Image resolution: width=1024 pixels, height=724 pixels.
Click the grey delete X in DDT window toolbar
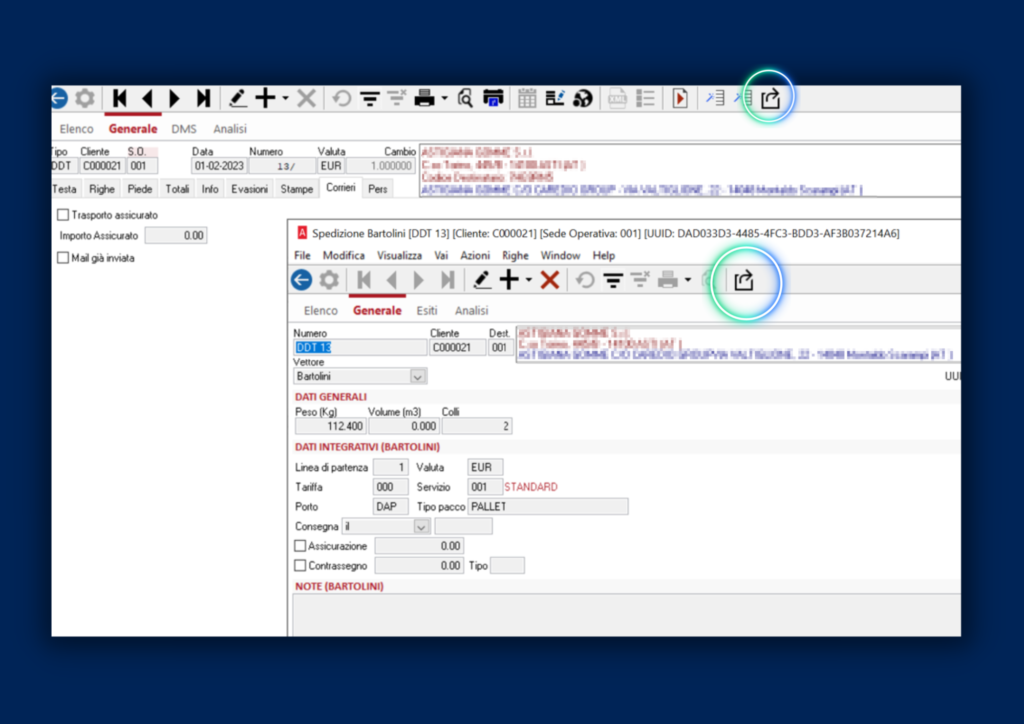[306, 99]
